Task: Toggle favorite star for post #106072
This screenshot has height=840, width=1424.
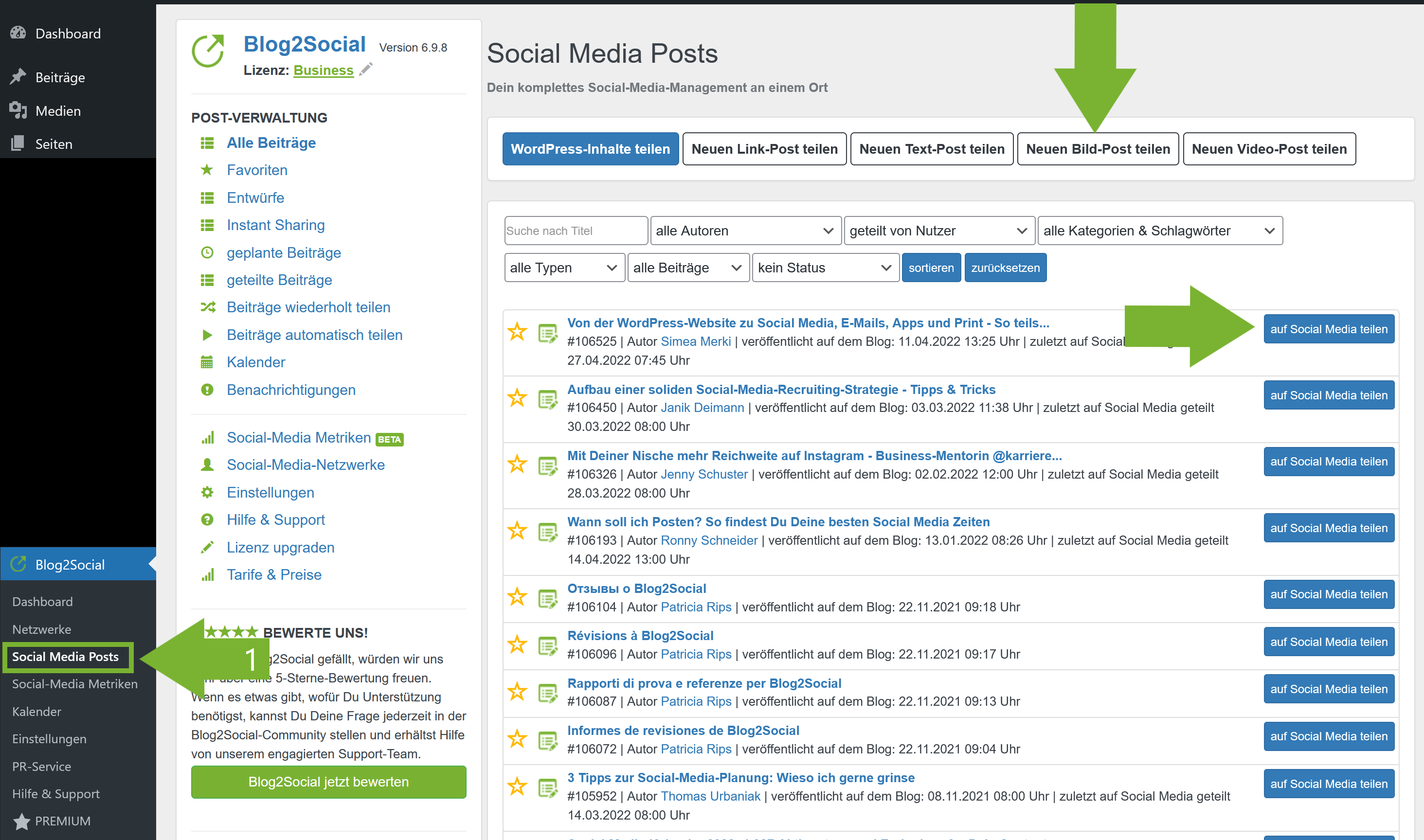Action: tap(517, 739)
